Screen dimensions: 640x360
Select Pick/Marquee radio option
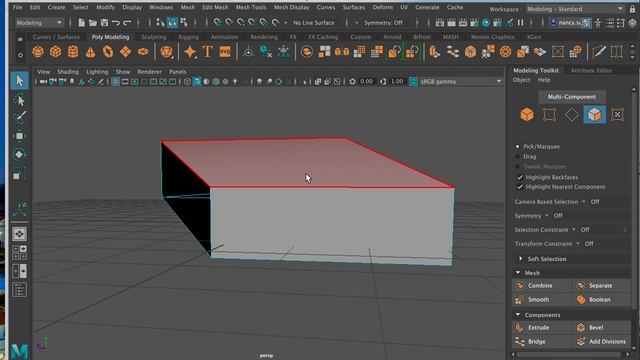point(518,147)
